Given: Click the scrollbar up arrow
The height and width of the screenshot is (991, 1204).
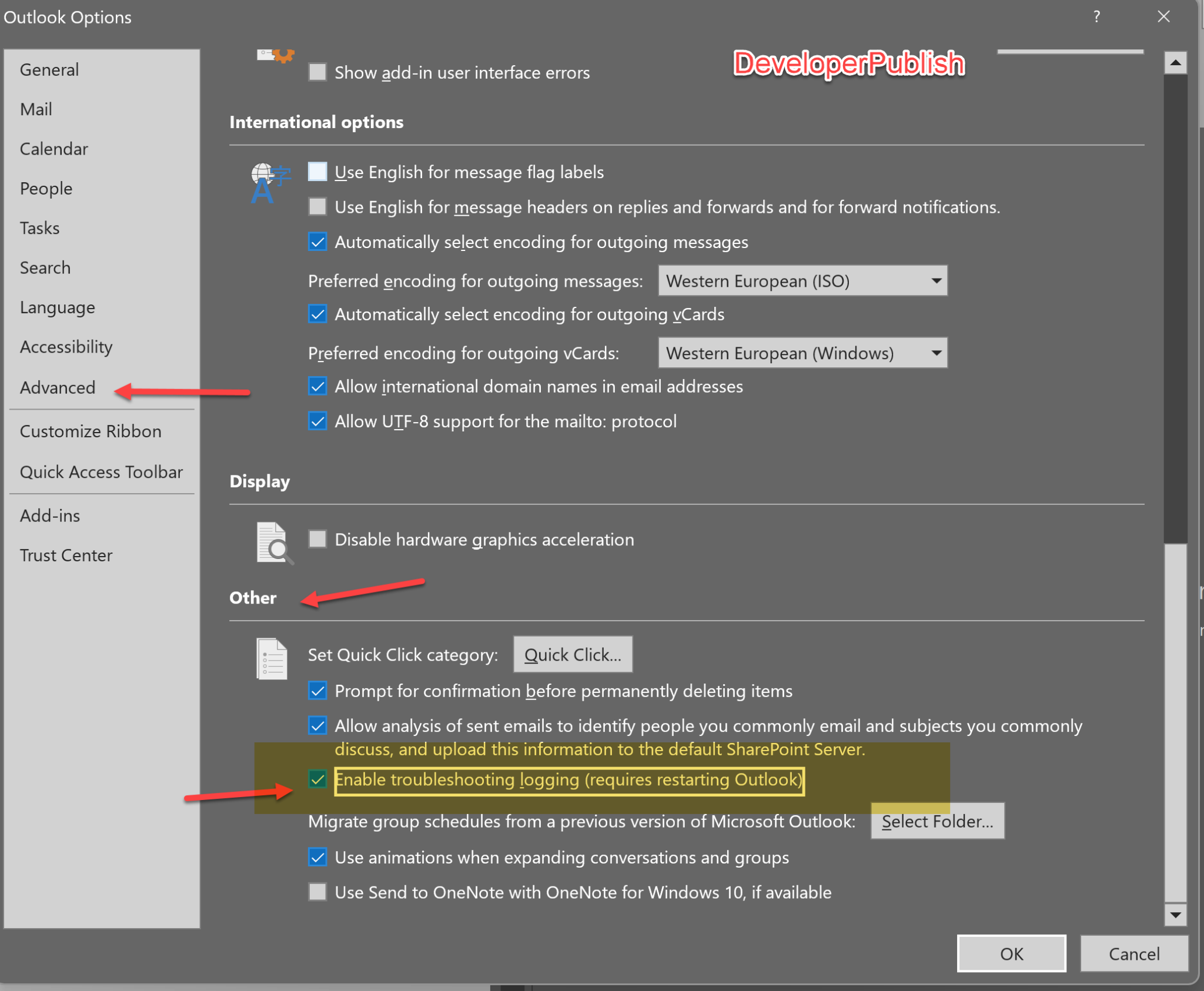Looking at the screenshot, I should 1176,62.
